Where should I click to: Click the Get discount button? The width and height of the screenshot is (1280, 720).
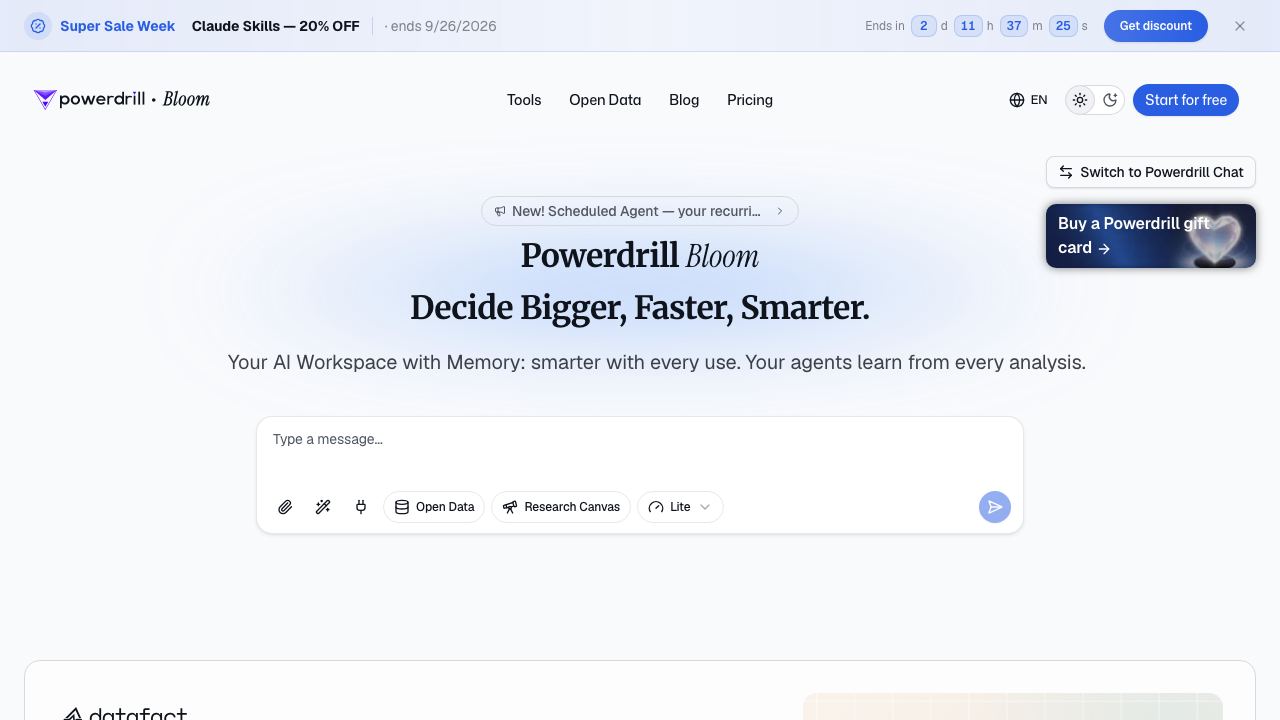tap(1156, 26)
